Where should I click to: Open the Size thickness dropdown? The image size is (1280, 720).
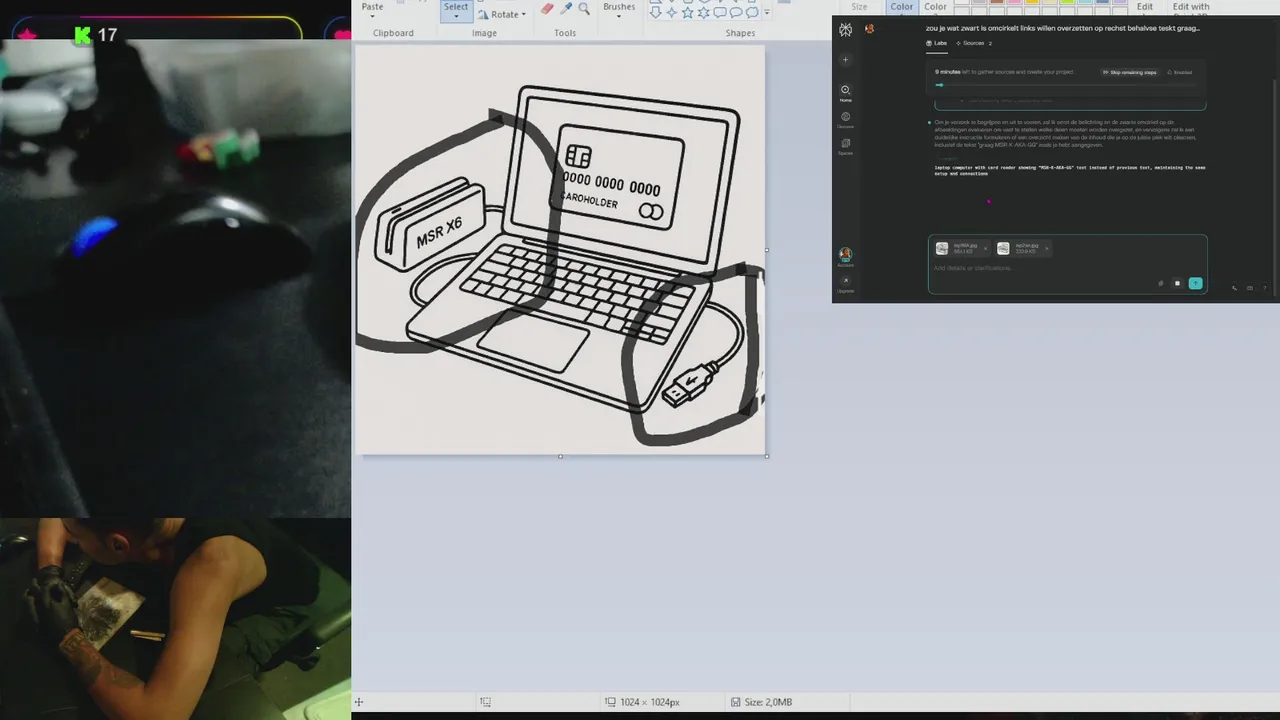click(x=859, y=8)
